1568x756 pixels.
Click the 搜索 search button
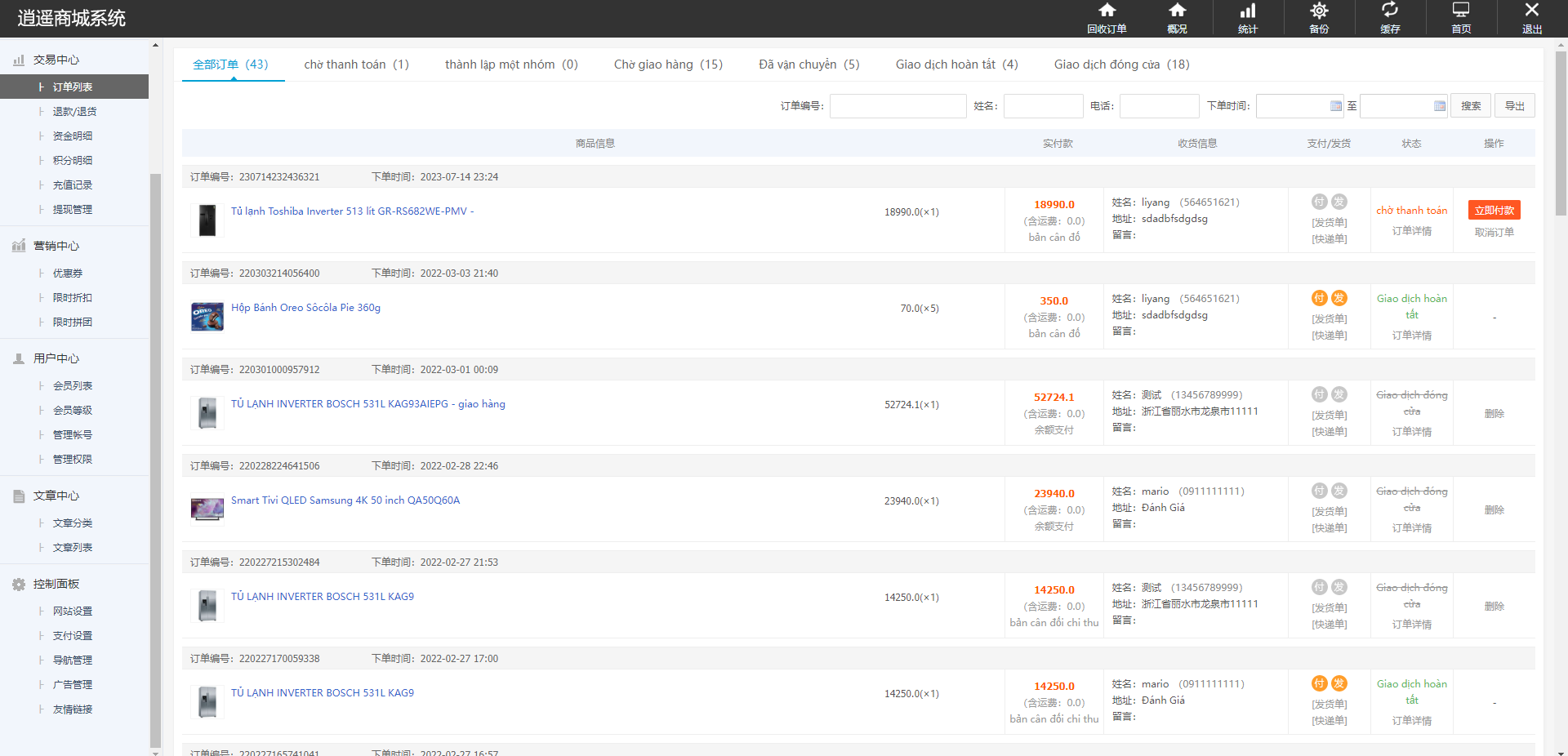tap(1471, 106)
